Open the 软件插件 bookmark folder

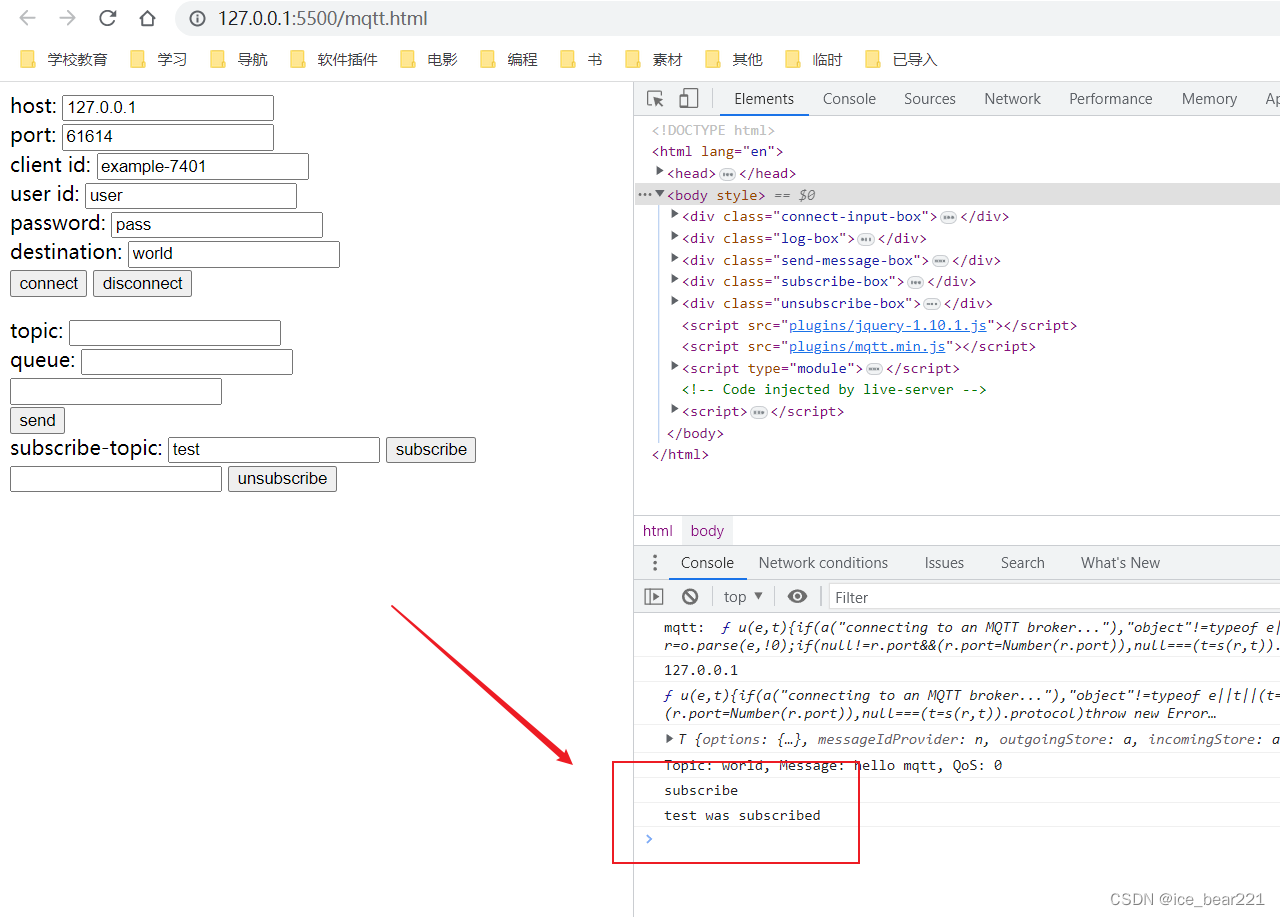pos(334,59)
